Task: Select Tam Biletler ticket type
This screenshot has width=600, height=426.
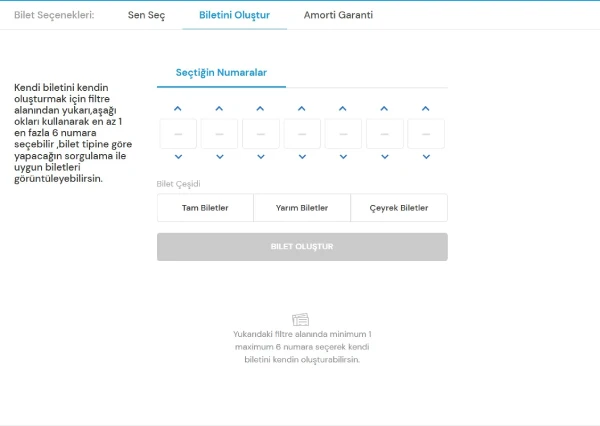Action: click(205, 208)
